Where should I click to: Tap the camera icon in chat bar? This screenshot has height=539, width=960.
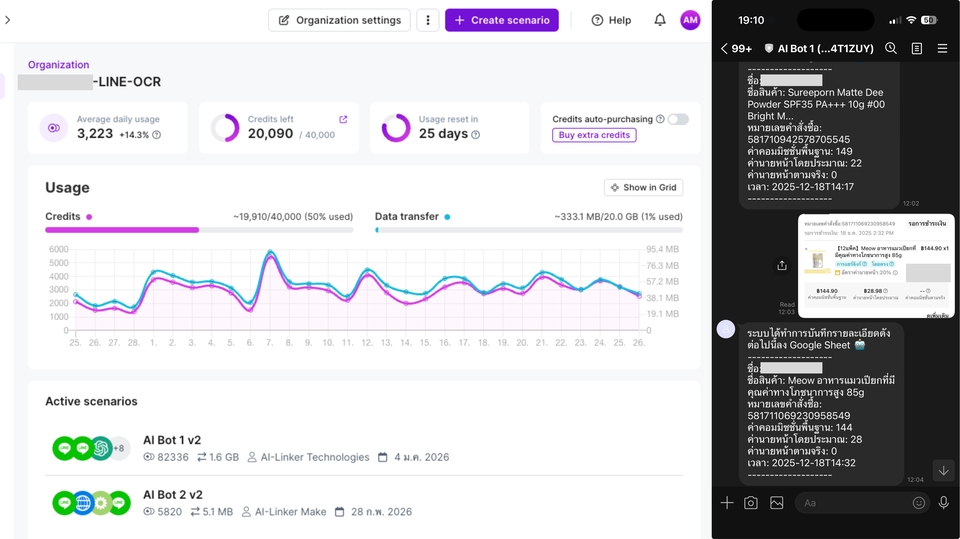click(x=751, y=503)
